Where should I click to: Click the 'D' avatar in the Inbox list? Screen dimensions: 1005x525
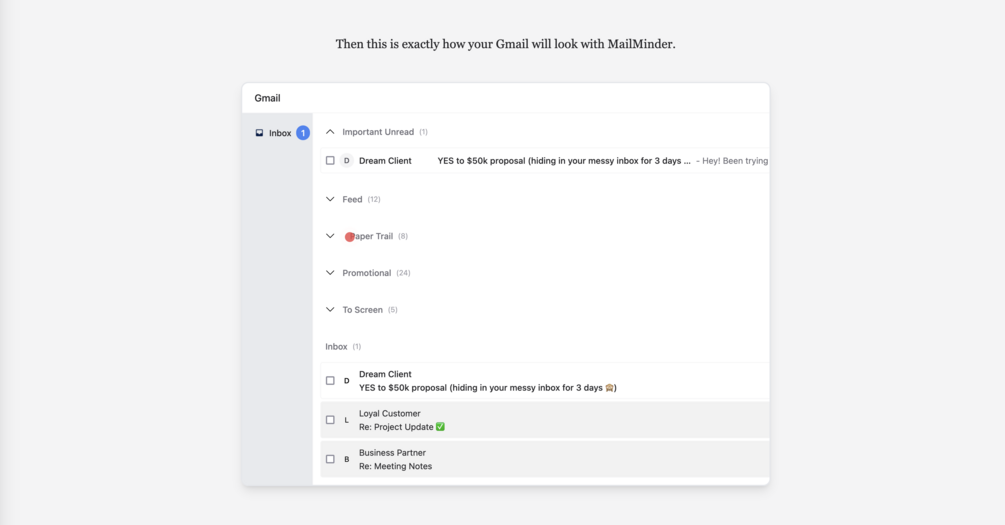pyautogui.click(x=347, y=381)
